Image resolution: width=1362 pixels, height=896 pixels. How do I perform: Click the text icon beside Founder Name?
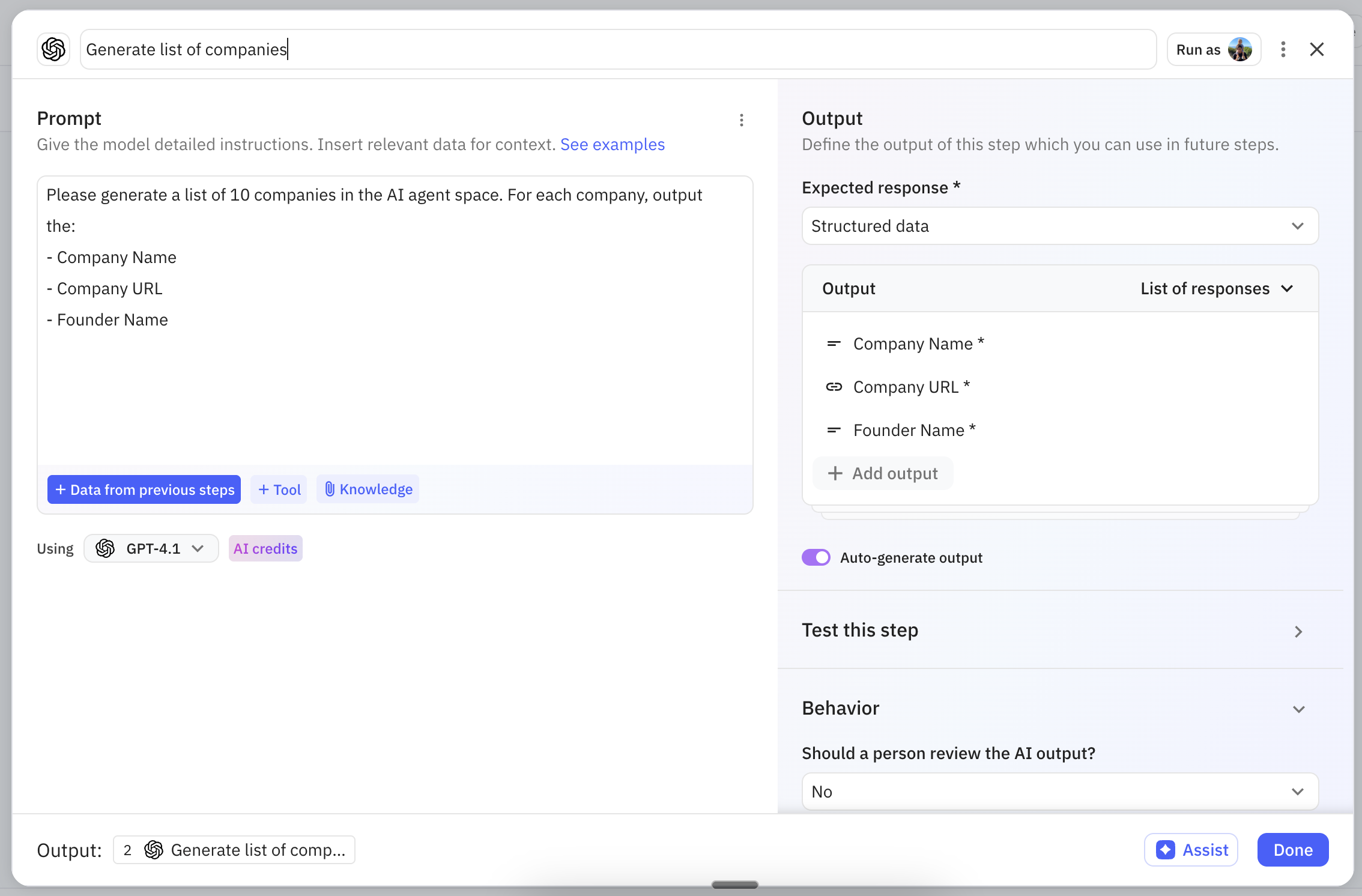834,430
